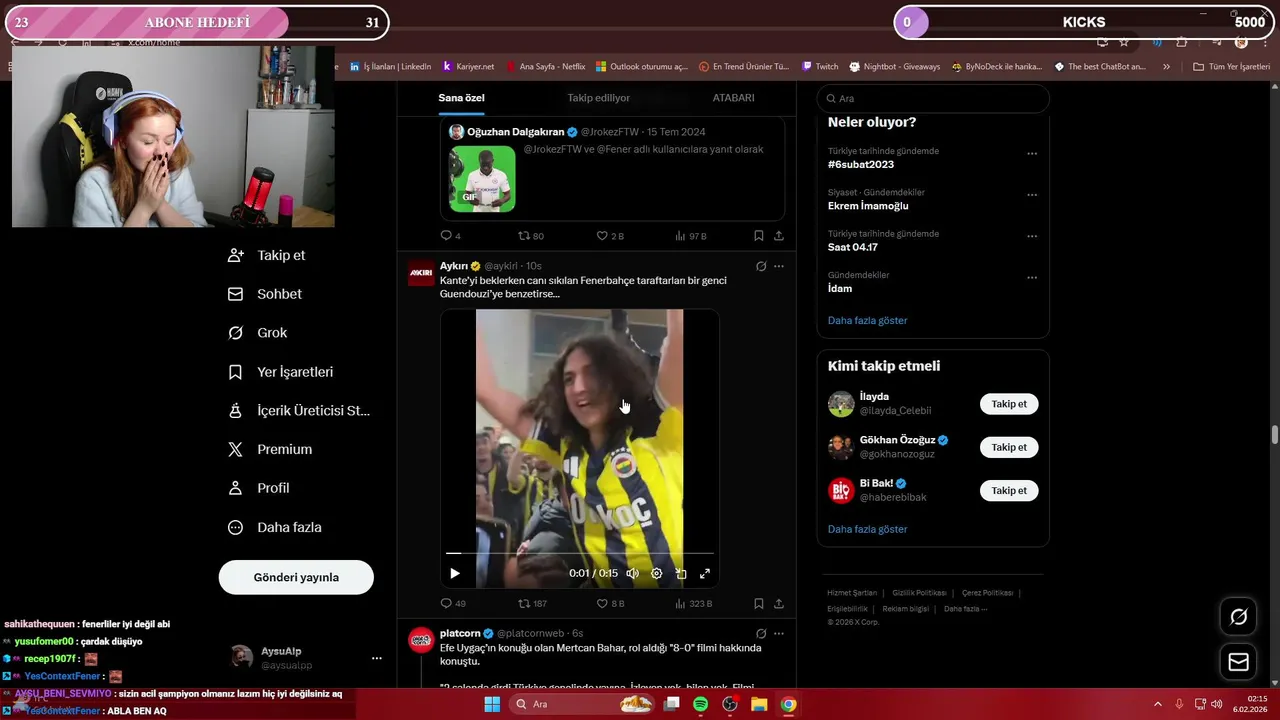Open floating Grok button at bottom right

click(1238, 617)
